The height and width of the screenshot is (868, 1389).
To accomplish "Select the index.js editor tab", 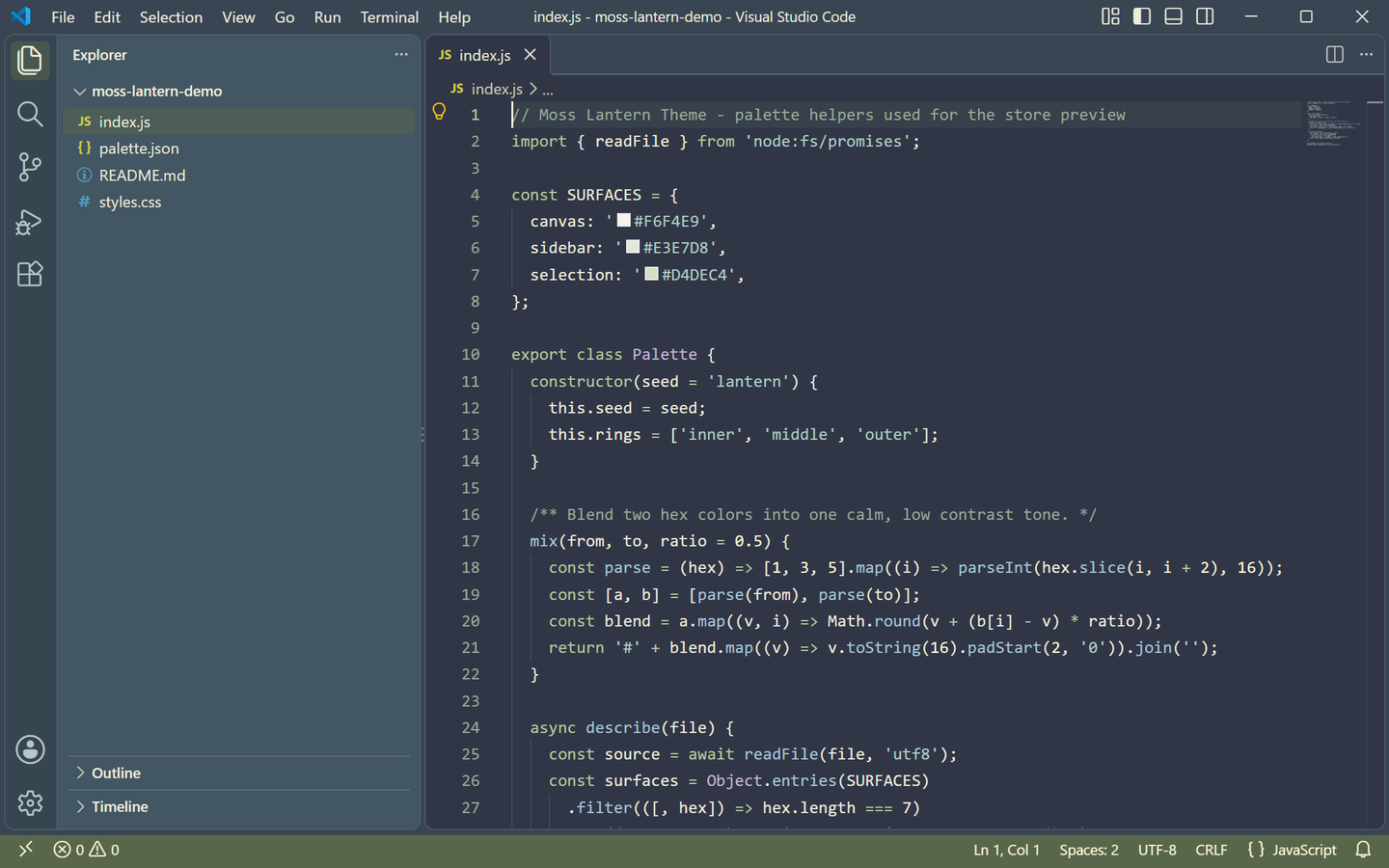I will (489, 55).
